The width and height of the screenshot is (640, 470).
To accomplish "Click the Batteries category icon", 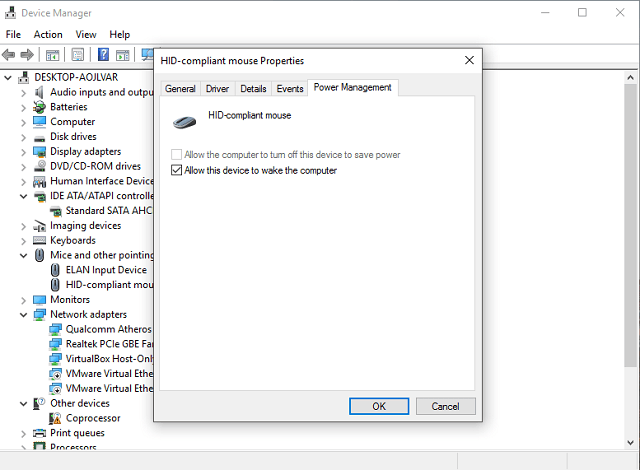I will [x=39, y=107].
